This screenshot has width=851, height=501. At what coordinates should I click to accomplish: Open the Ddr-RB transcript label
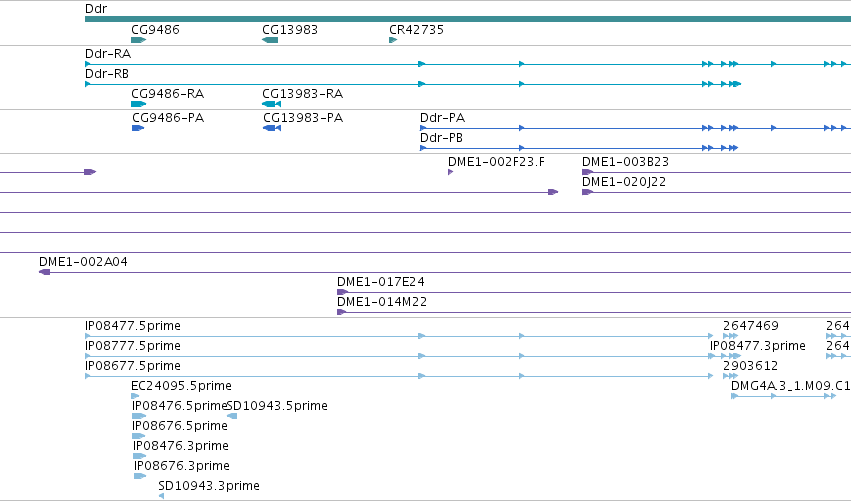click(107, 74)
